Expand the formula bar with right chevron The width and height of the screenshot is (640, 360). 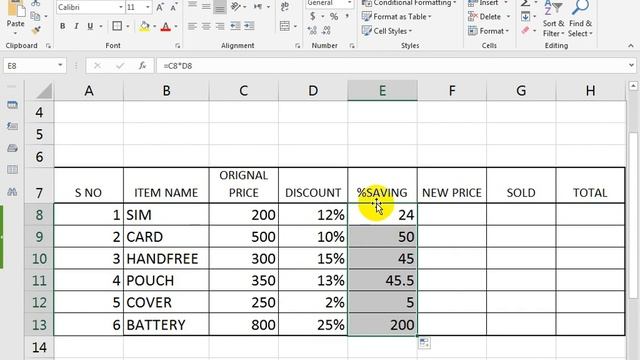631,65
